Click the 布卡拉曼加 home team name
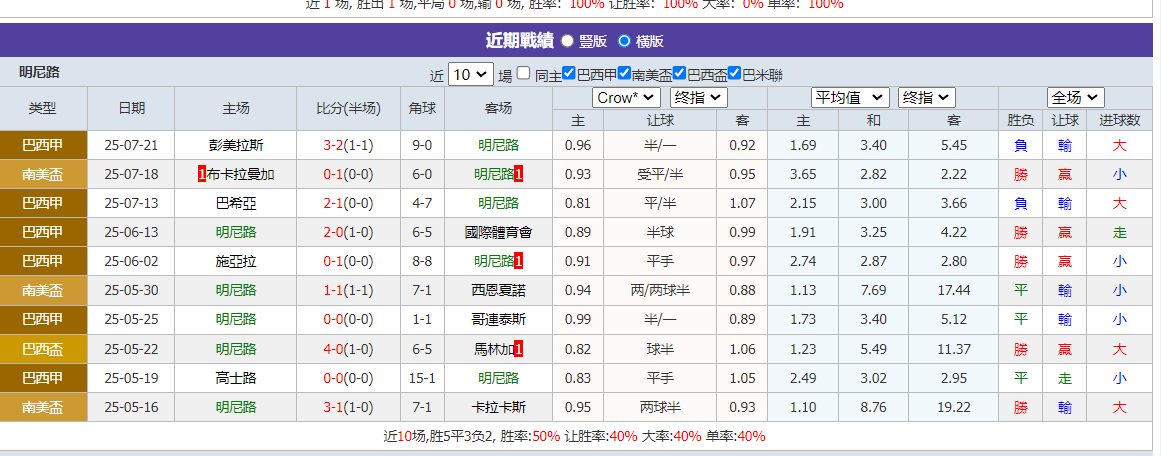This screenshot has width=1161, height=456. pos(241,174)
